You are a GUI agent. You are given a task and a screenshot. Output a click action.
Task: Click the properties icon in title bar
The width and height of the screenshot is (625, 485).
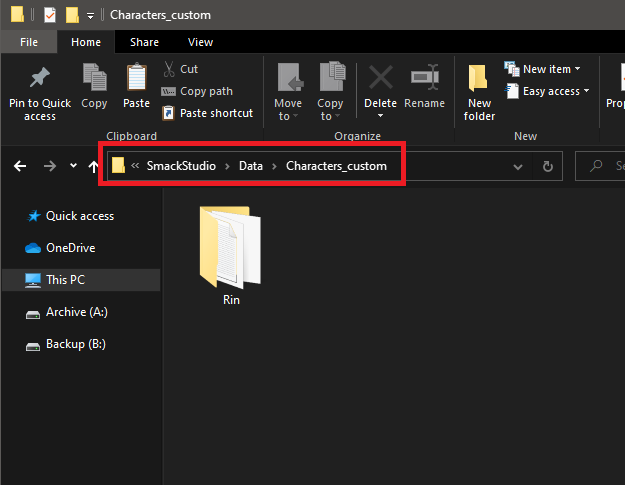(x=50, y=15)
